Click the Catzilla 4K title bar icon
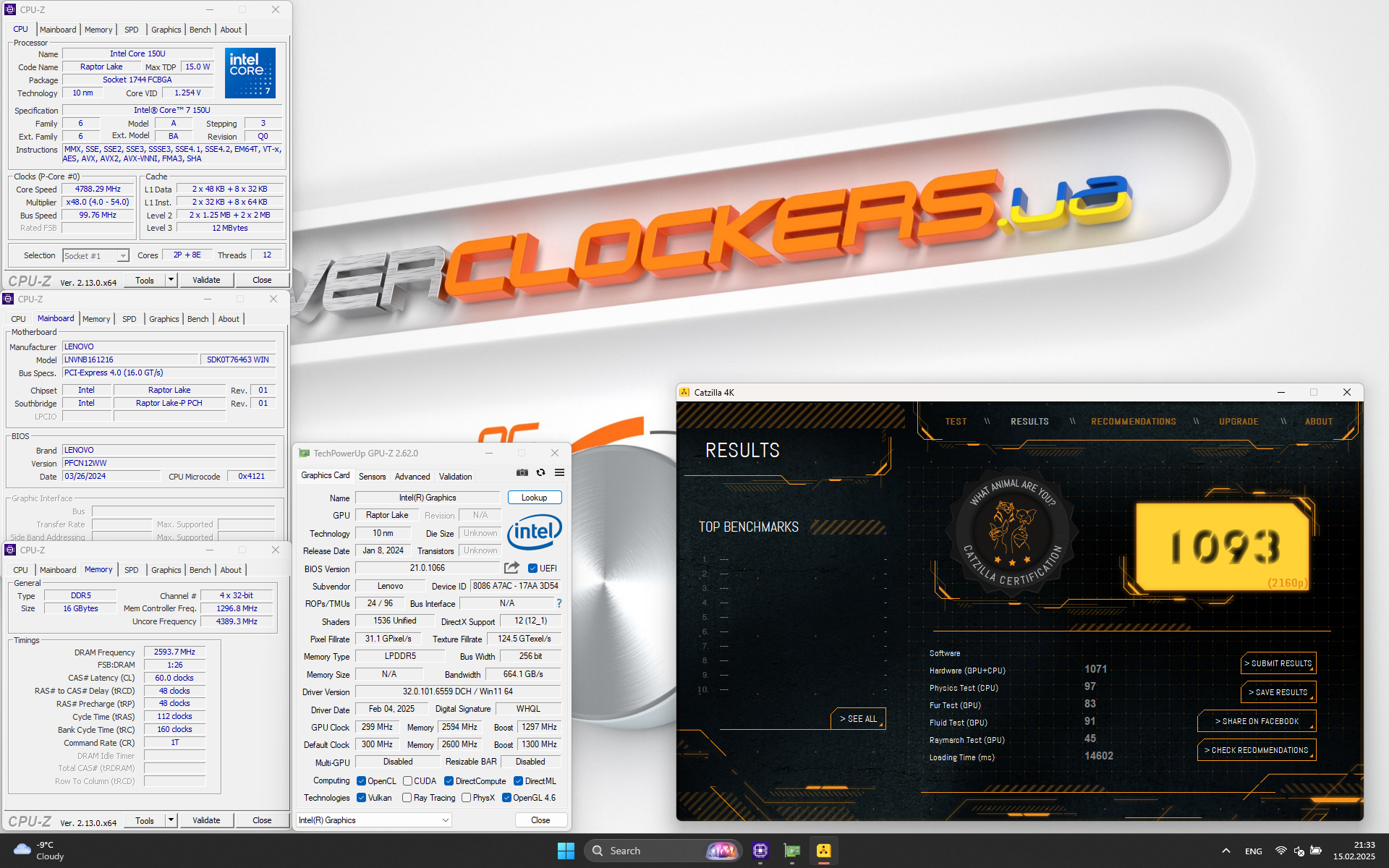Image resolution: width=1389 pixels, height=868 pixels. (684, 392)
